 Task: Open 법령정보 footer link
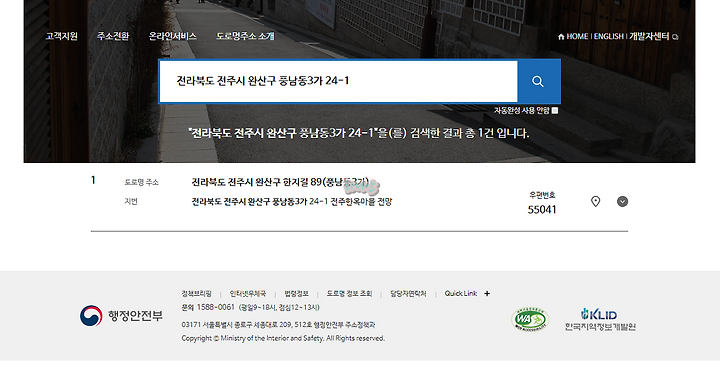[297, 294]
